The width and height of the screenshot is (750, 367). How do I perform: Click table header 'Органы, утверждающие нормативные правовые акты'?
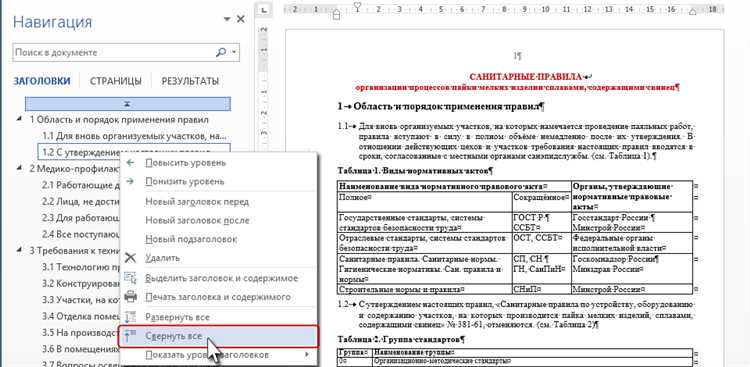[x=631, y=196]
